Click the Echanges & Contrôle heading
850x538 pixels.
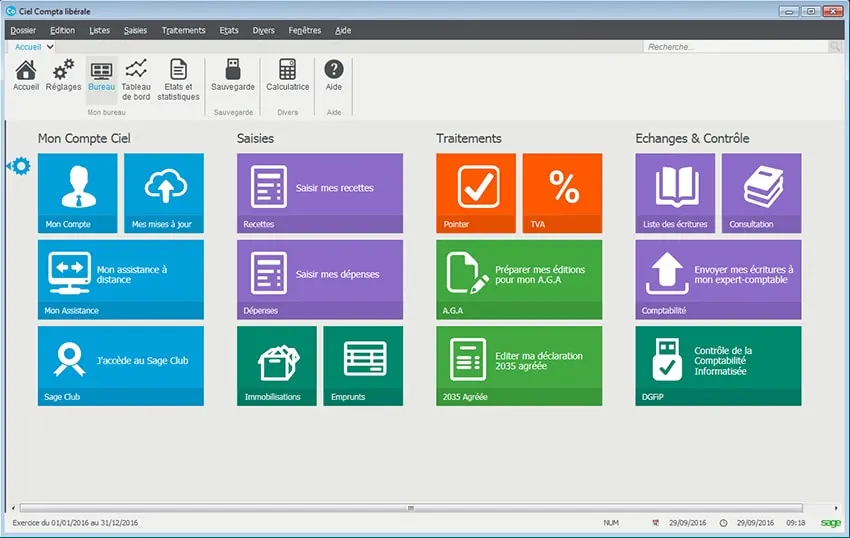click(x=692, y=138)
